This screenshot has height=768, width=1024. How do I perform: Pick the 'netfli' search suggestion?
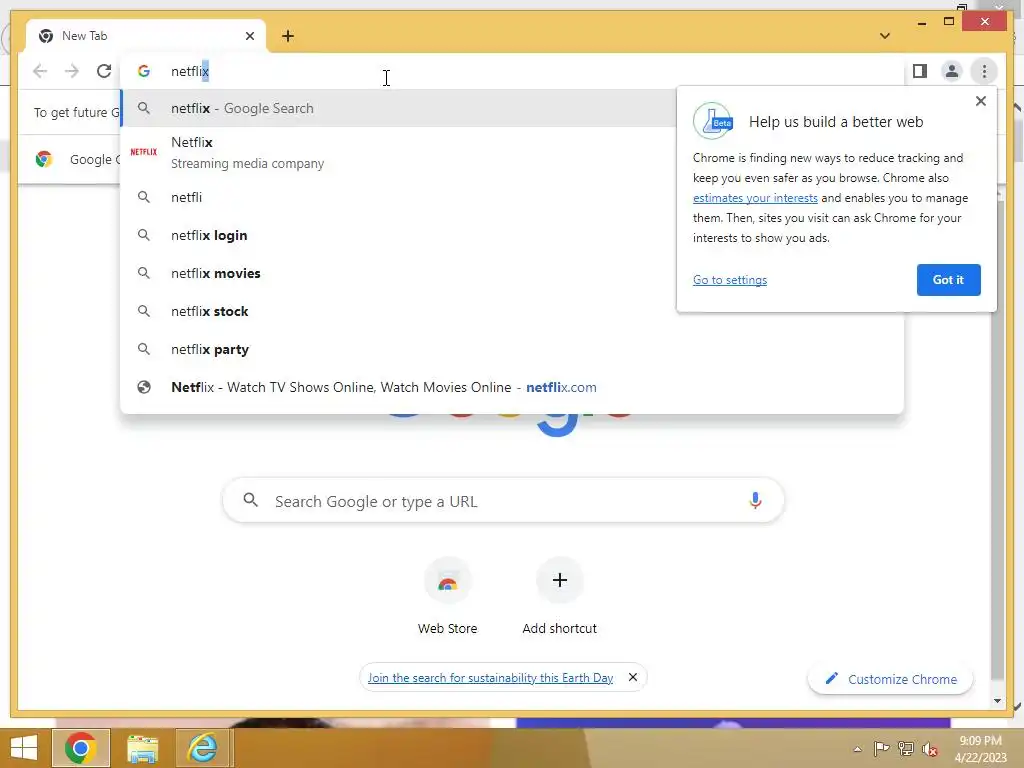point(398,197)
